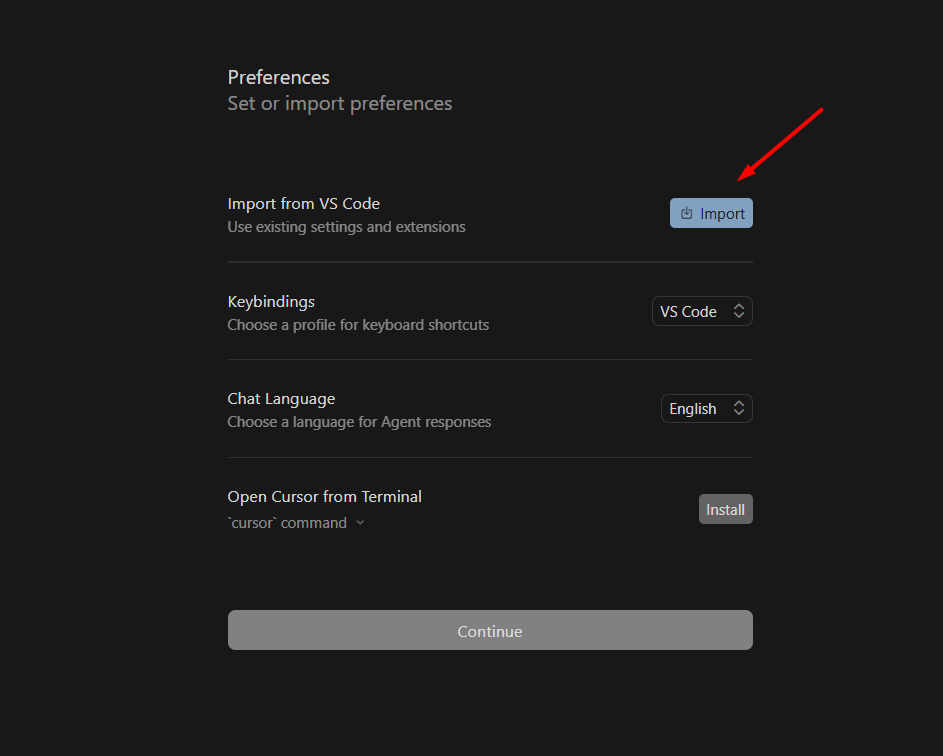Click the Use existing settings and extensions text

pos(346,227)
